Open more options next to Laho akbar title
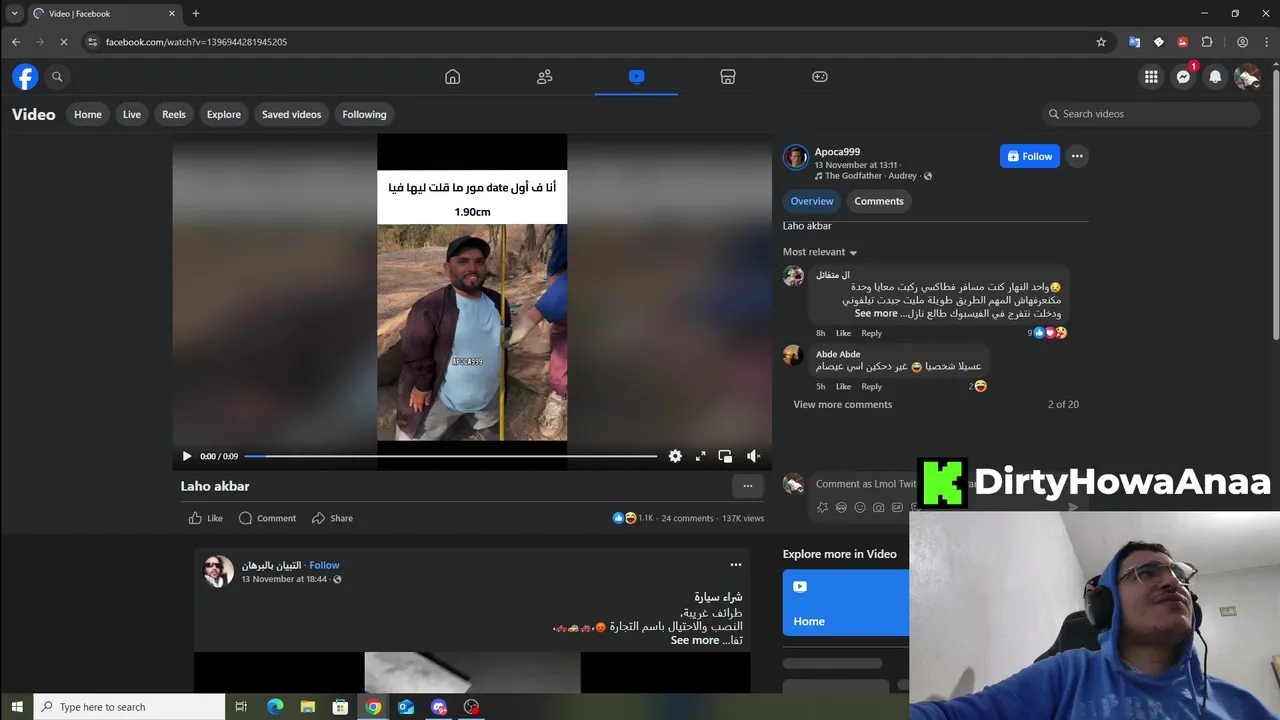Viewport: 1280px width, 720px height. pyautogui.click(x=748, y=486)
